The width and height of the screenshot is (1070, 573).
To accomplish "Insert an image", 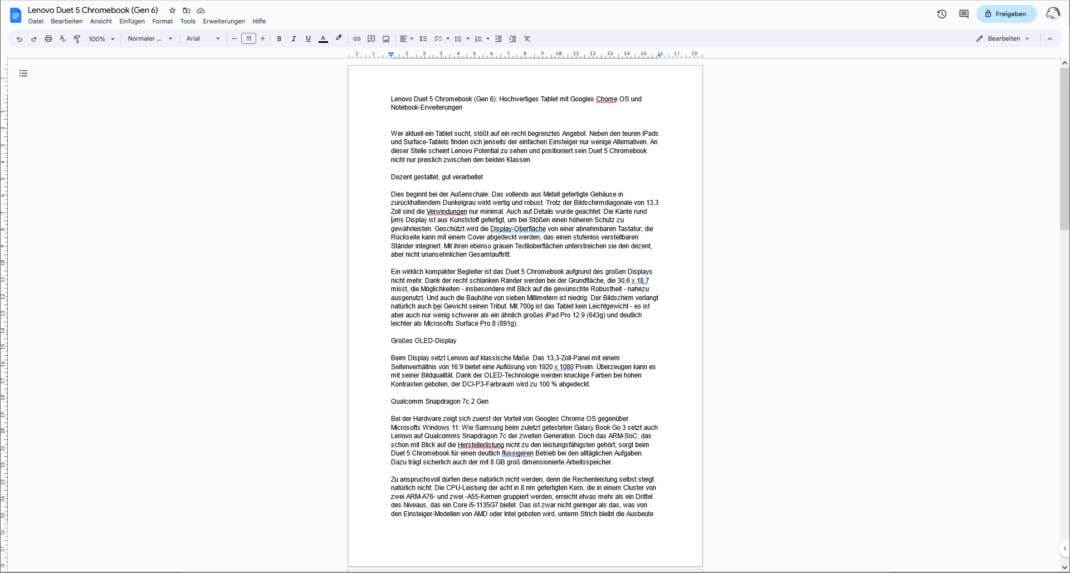I will click(386, 39).
